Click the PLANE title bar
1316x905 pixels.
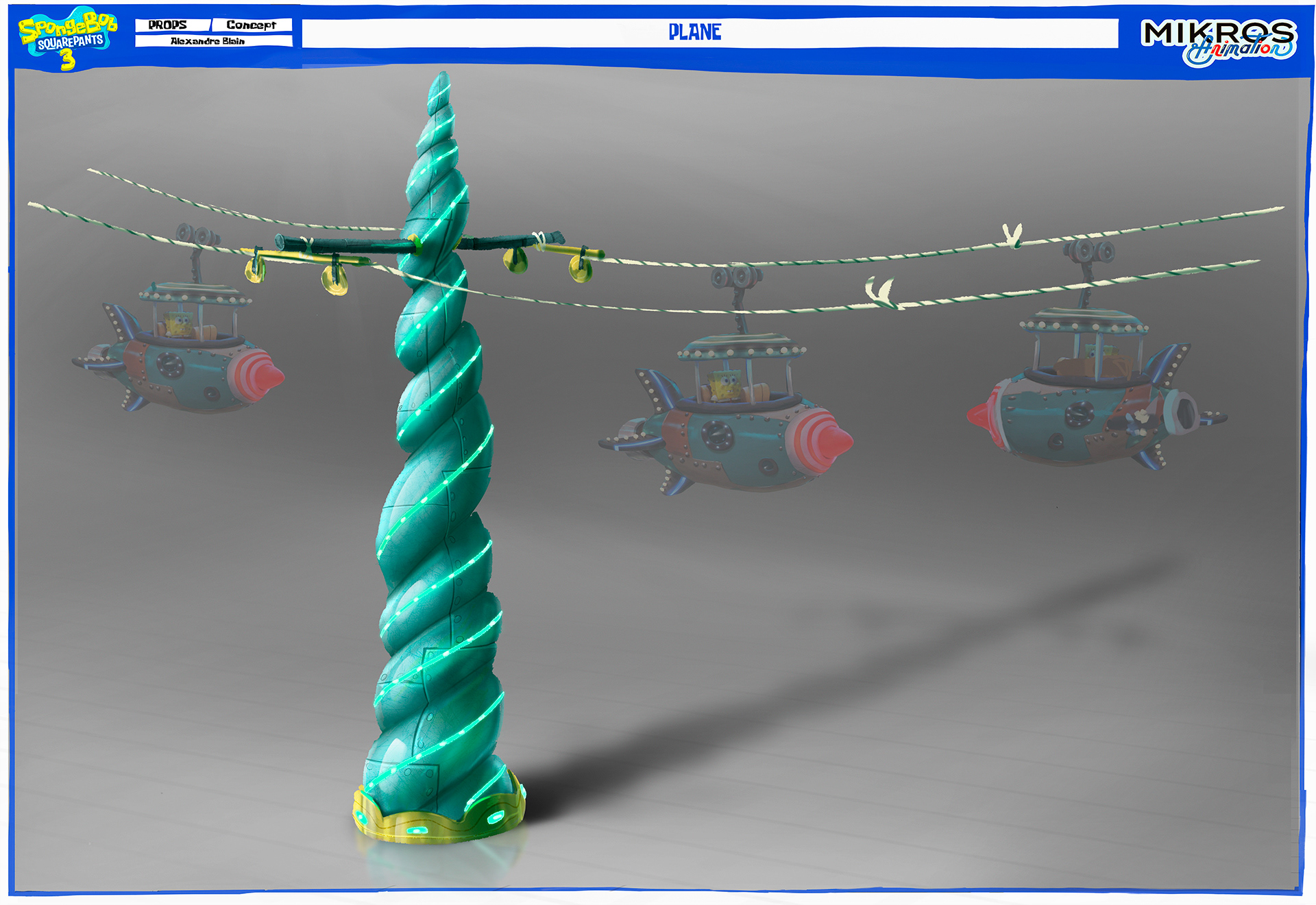pos(694,32)
